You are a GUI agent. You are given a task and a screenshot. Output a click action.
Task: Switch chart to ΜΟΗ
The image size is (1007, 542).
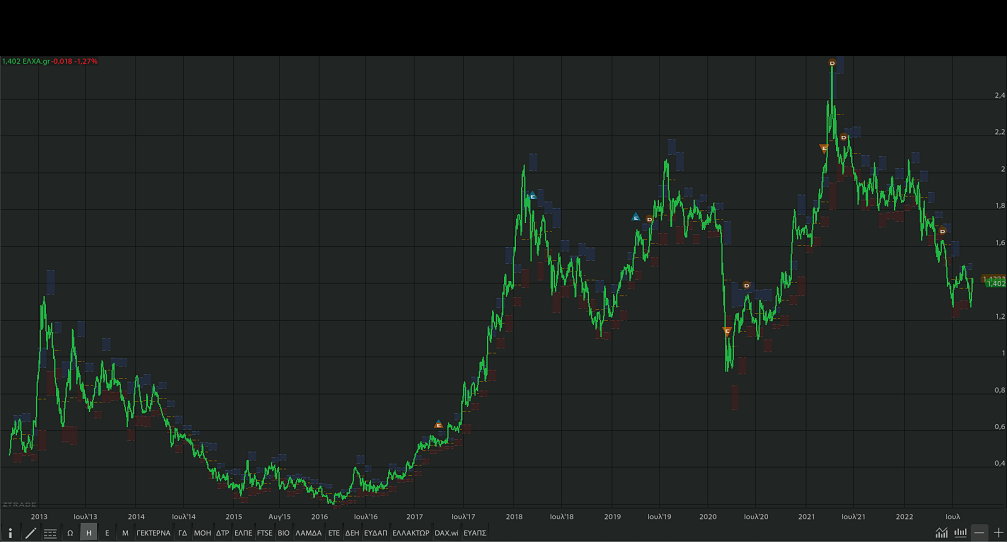click(x=202, y=533)
